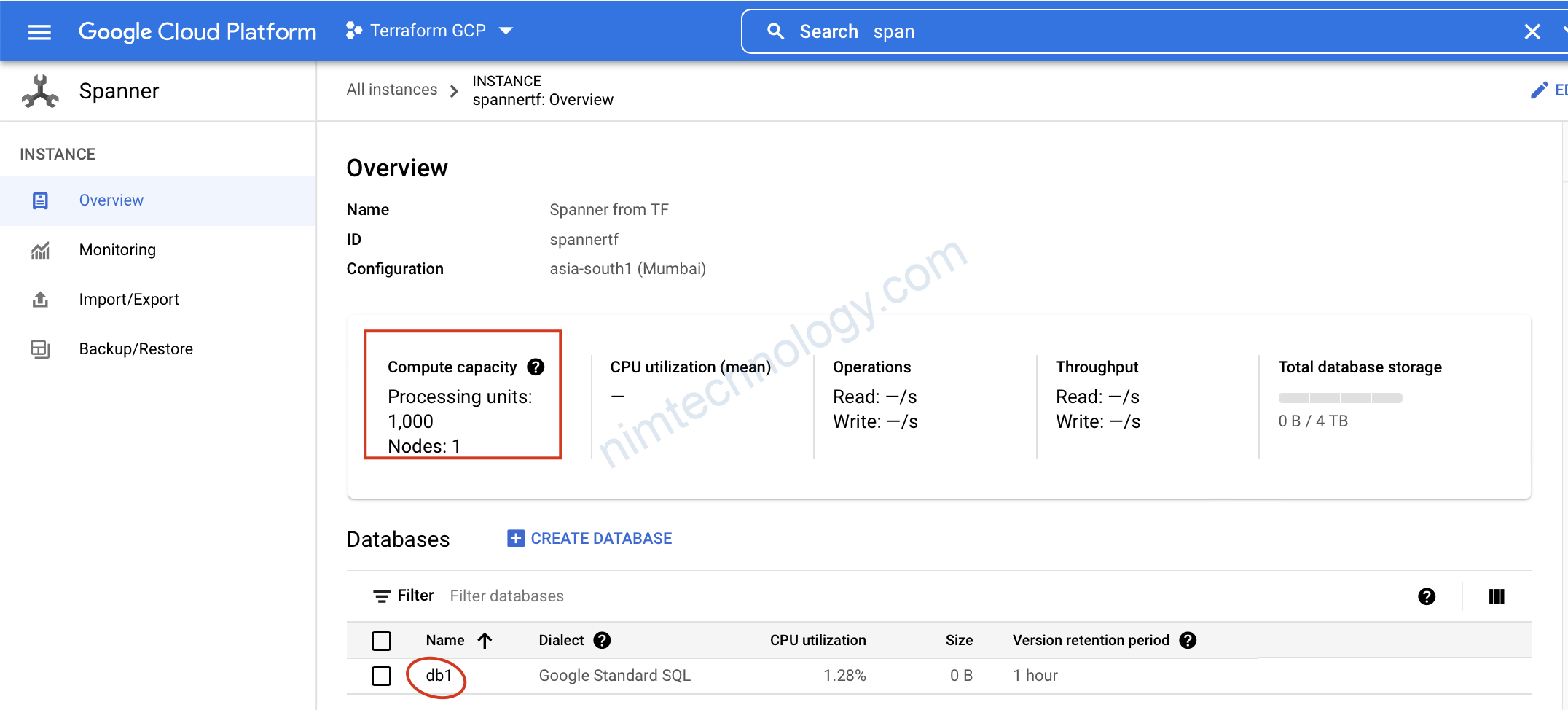Image resolution: width=1568 pixels, height=710 pixels.
Task: Clear the search box with X icon
Action: (x=1532, y=31)
